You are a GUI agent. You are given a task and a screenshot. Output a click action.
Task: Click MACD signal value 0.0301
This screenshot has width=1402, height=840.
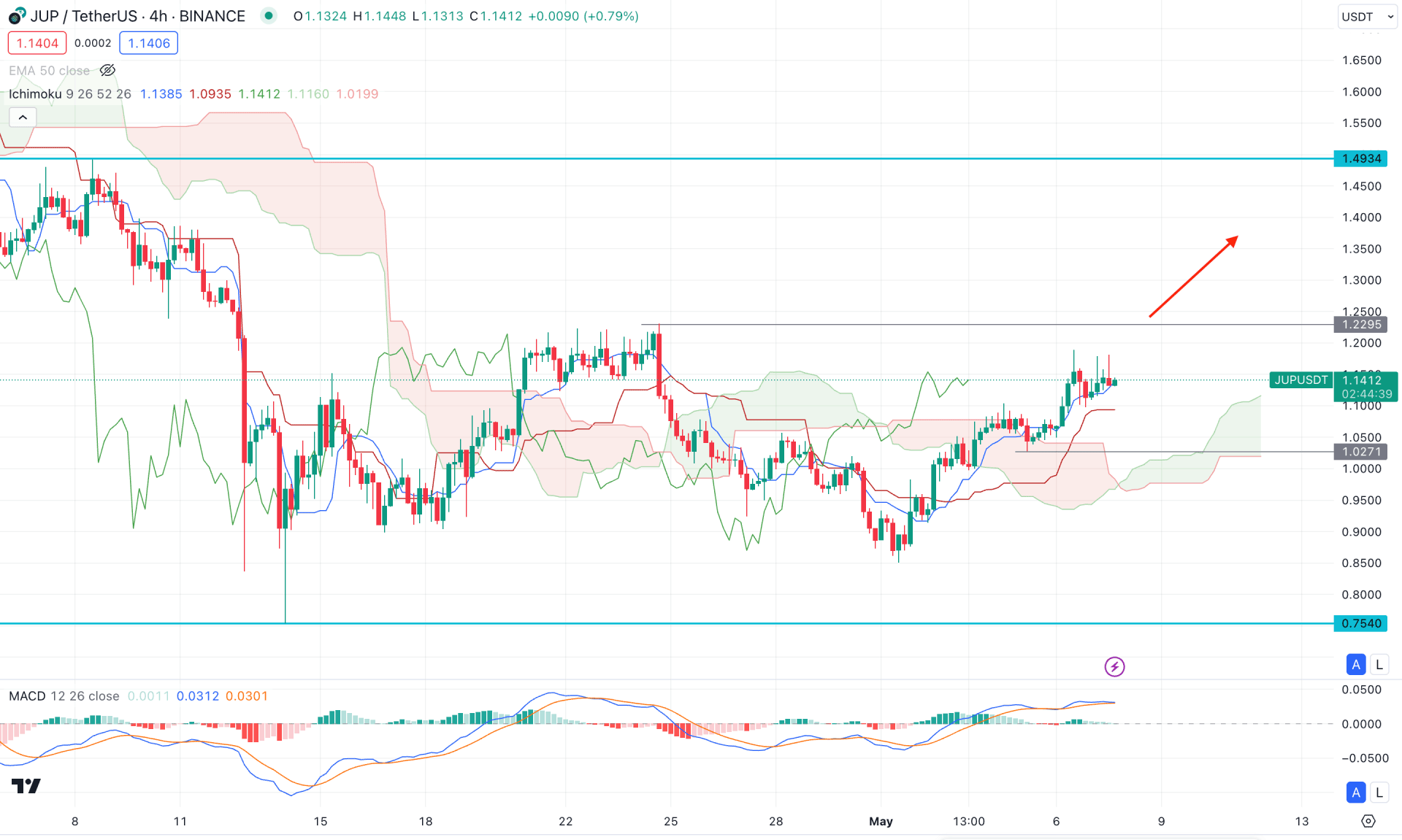pos(247,696)
